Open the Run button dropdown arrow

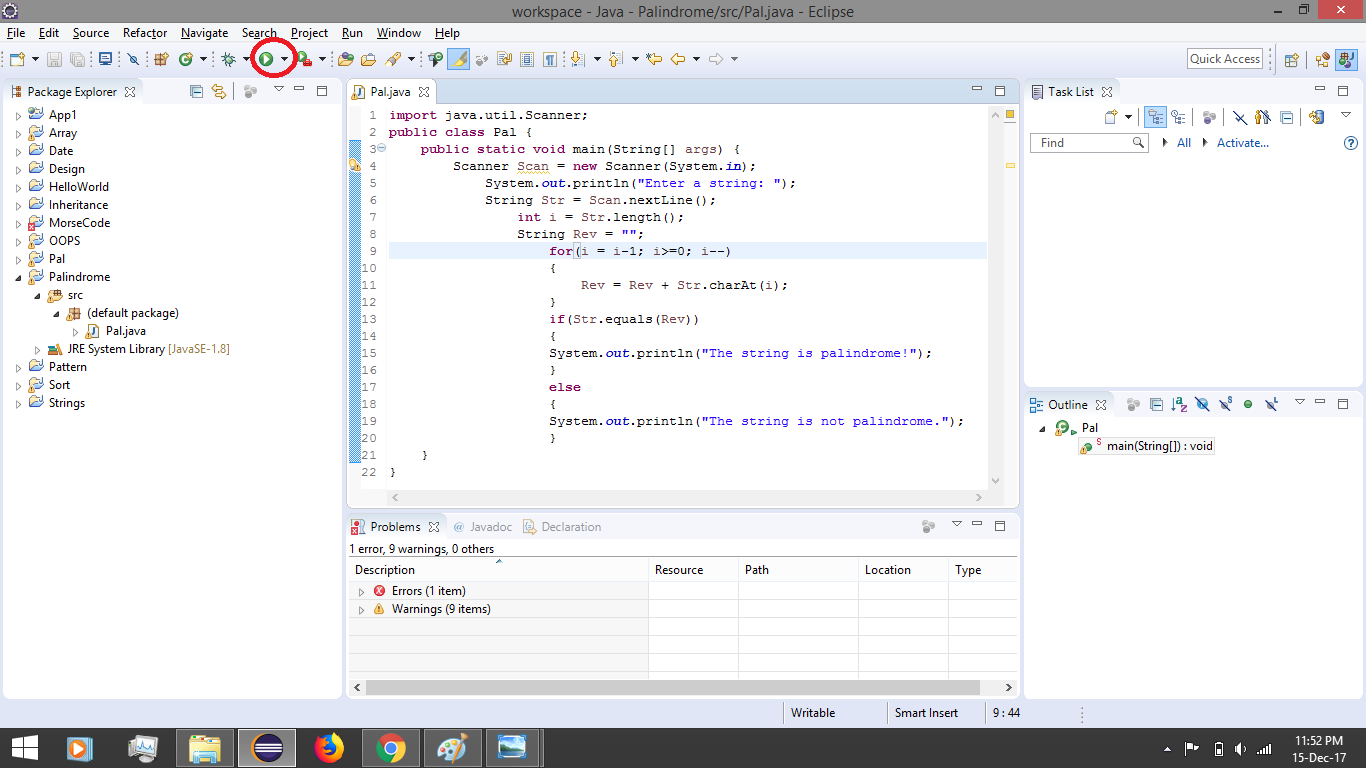(284, 59)
